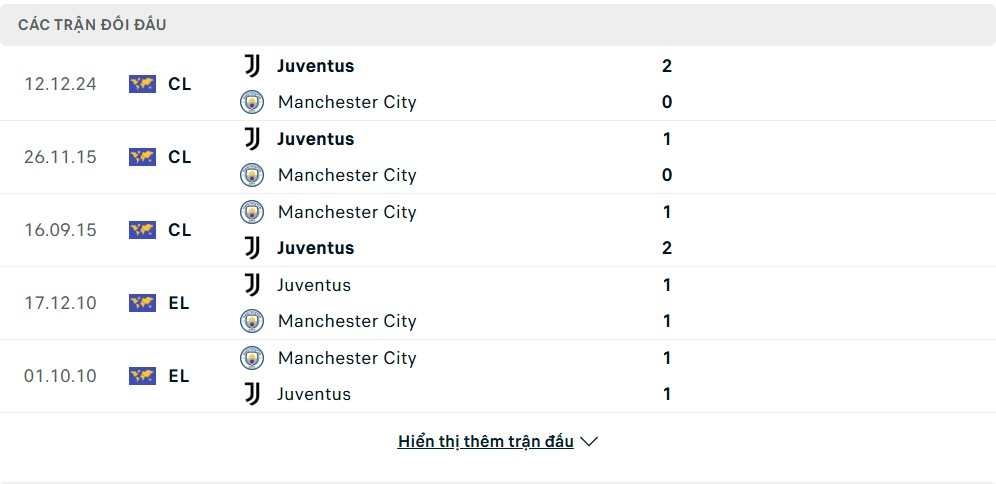Image resolution: width=996 pixels, height=484 pixels.
Task: Click the EL flag icon for 01.10.10
Action: click(142, 376)
